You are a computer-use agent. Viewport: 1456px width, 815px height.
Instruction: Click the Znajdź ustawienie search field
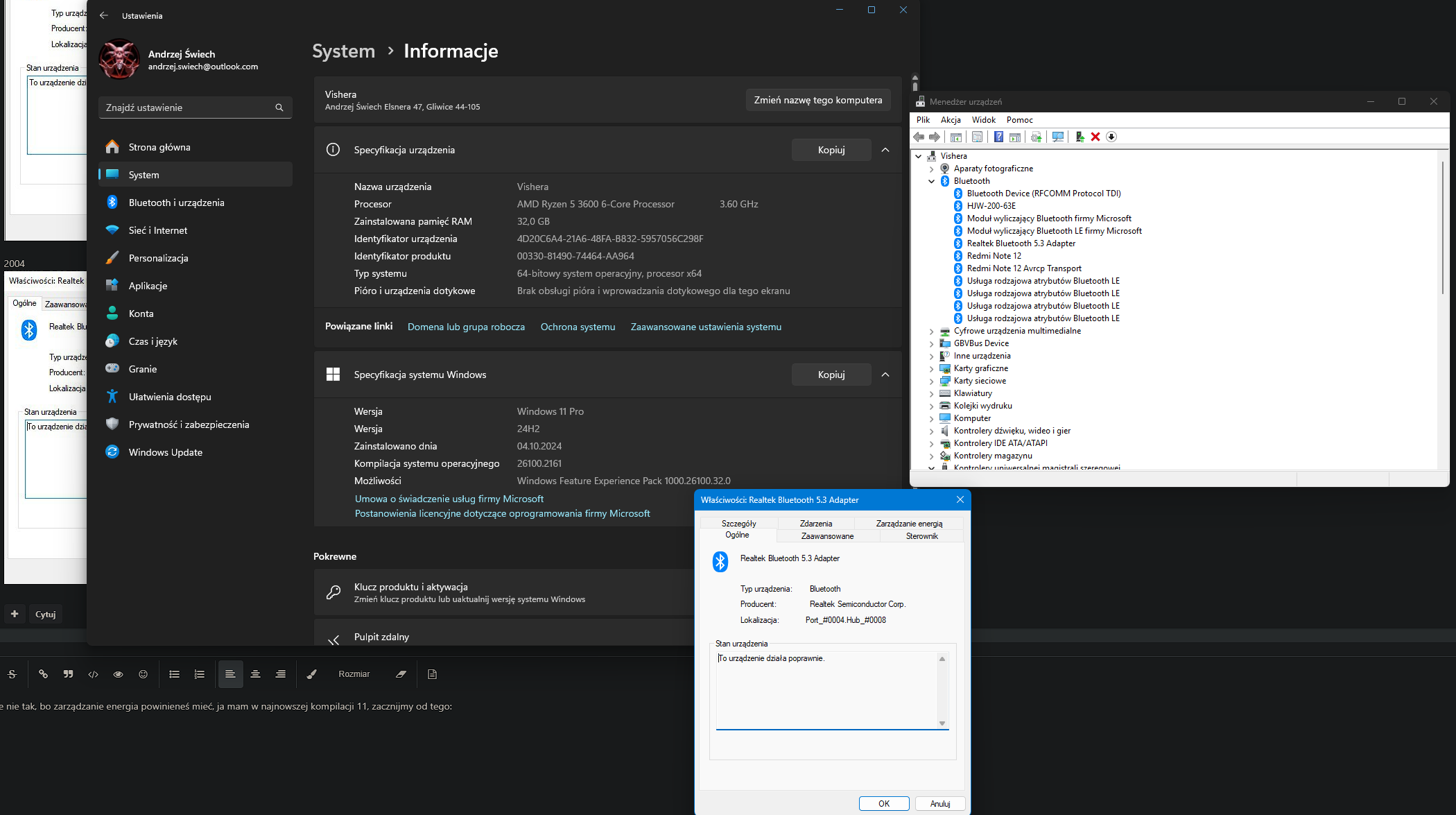pyautogui.click(x=195, y=108)
